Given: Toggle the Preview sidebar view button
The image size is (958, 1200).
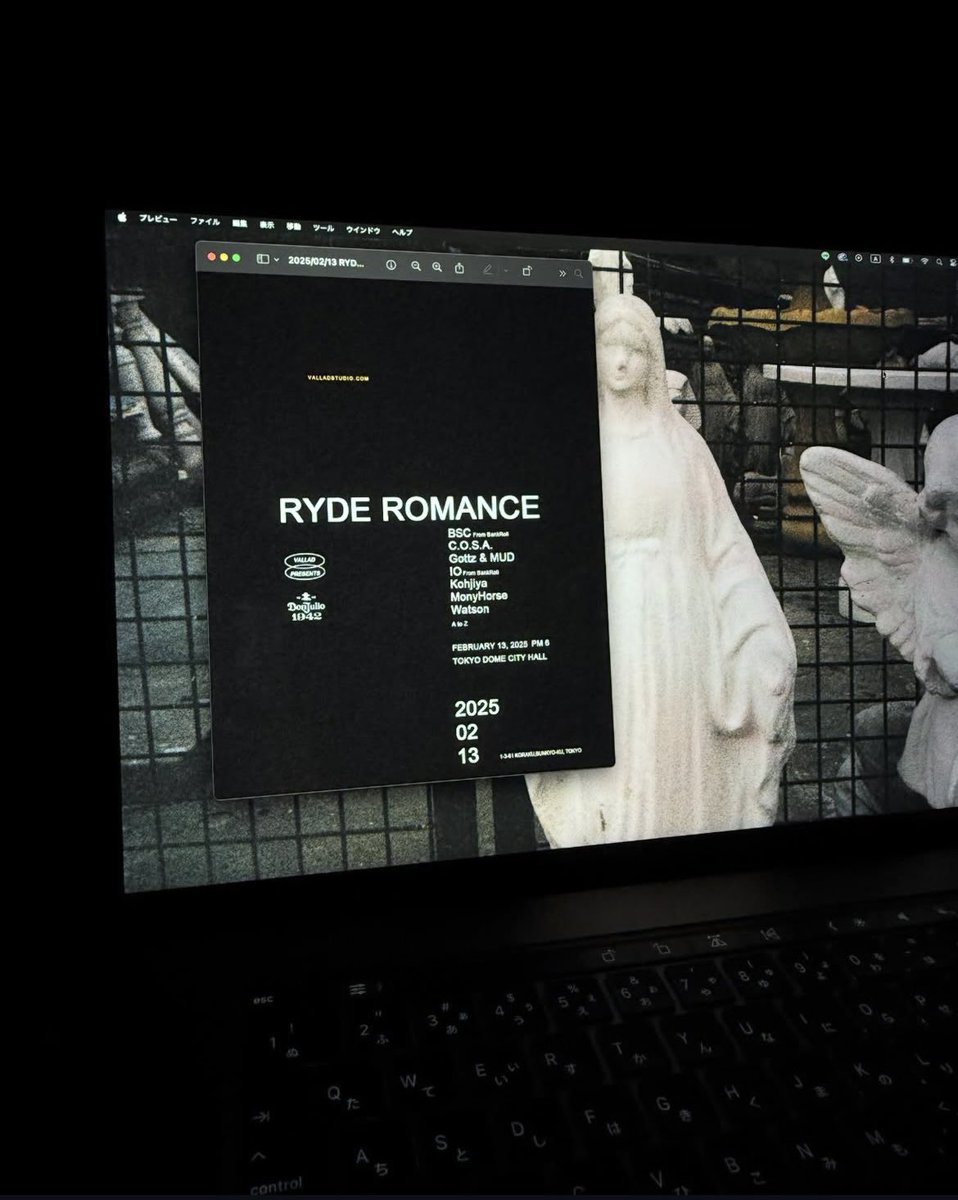Looking at the screenshot, I should pos(262,259).
